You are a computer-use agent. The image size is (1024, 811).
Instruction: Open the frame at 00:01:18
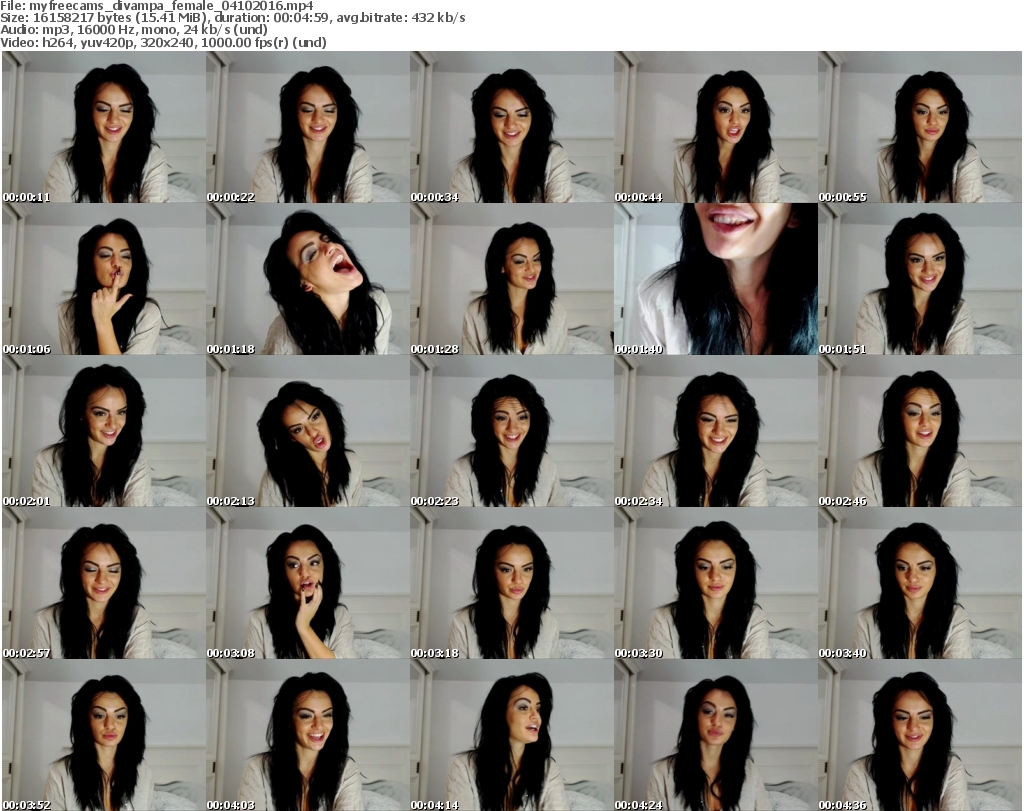[307, 279]
